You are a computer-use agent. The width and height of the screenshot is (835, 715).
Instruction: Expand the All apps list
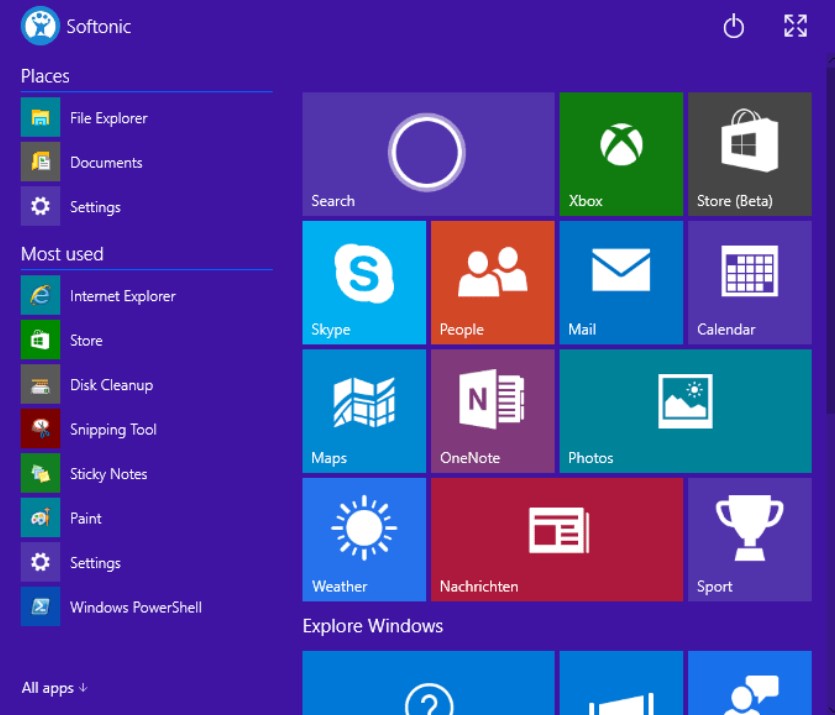pyautogui.click(x=55, y=688)
